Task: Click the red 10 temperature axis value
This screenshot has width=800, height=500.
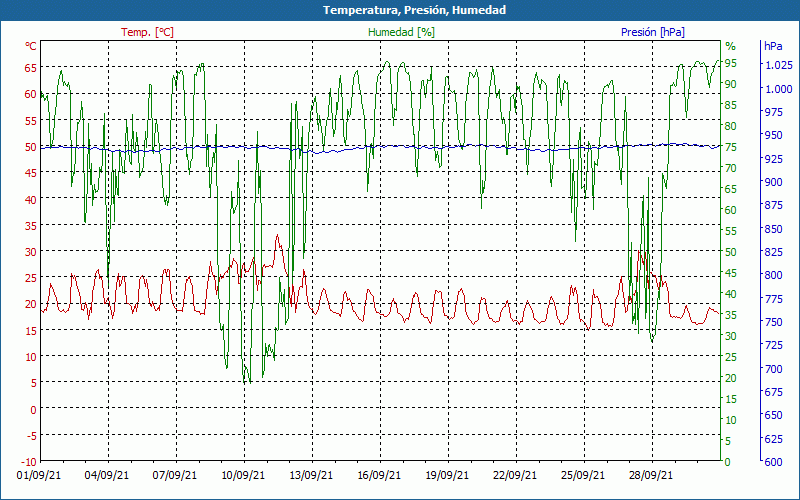Action: coord(31,357)
